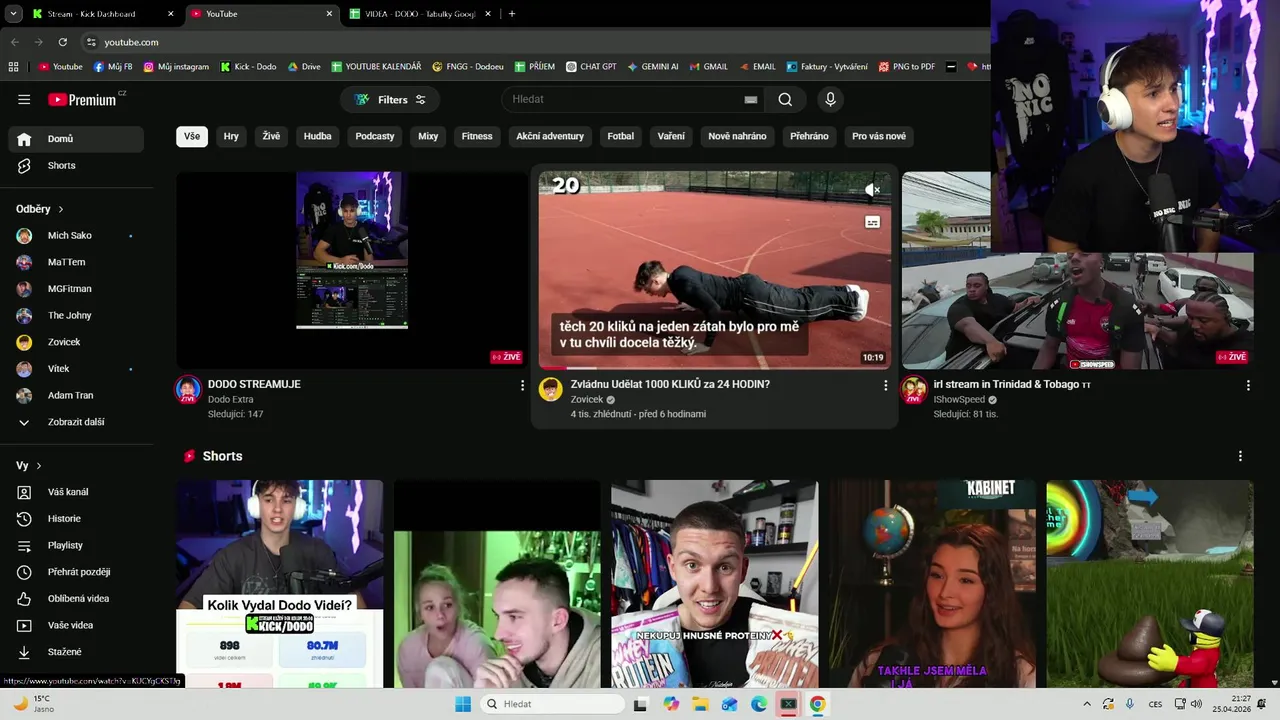The width and height of the screenshot is (1280, 720).
Task: Switch to VIDEA - DODO Tabulky tab
Action: pos(419,14)
